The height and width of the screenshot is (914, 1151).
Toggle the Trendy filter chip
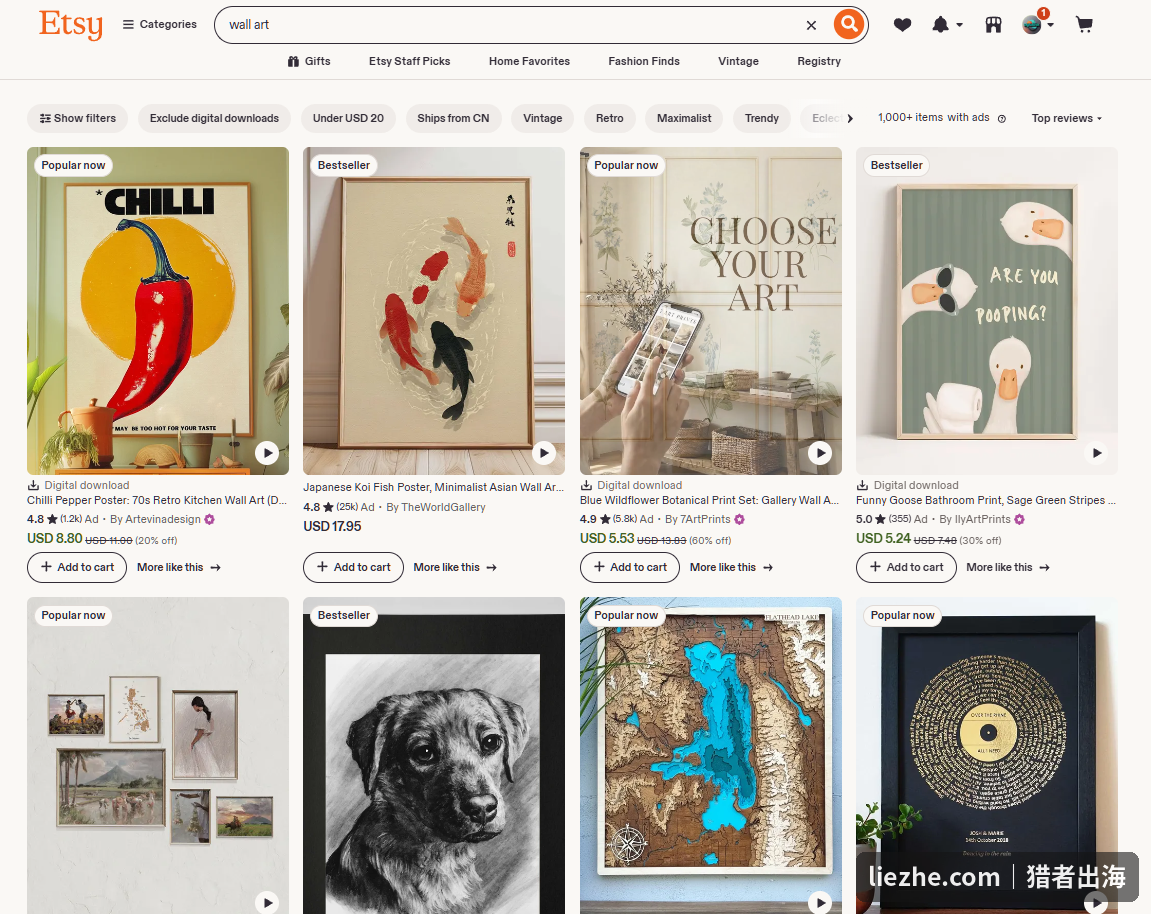click(x=762, y=118)
